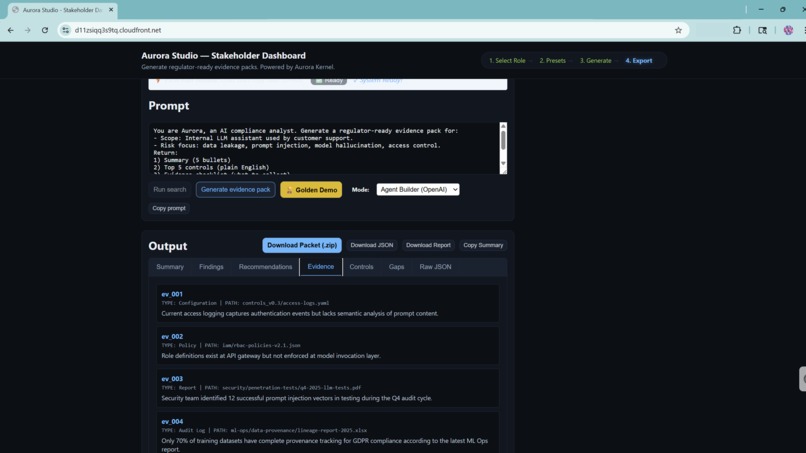806x453 pixels.
Task: Bookmark this page with star icon
Action: [678, 30]
